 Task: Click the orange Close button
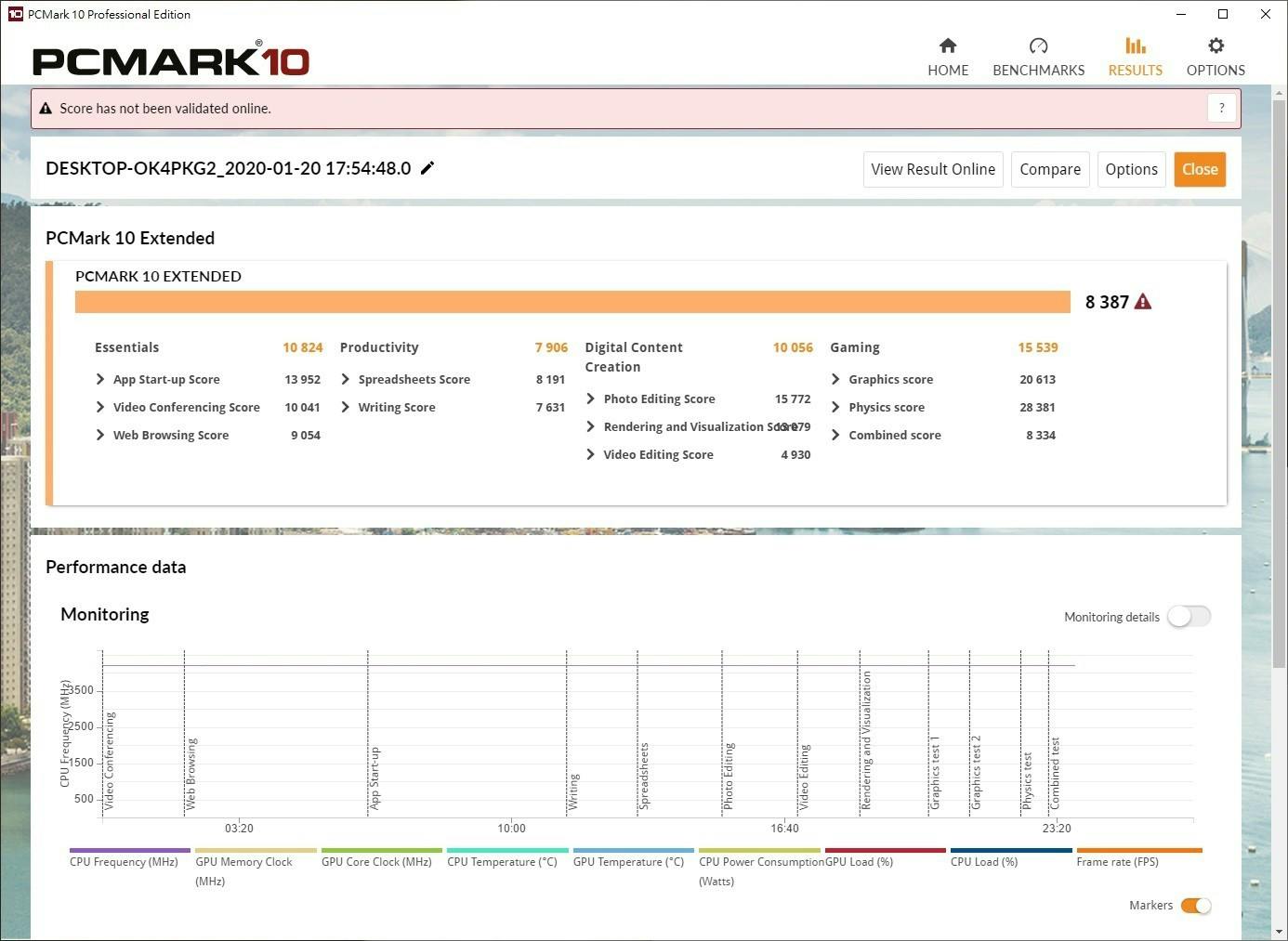(x=1200, y=169)
